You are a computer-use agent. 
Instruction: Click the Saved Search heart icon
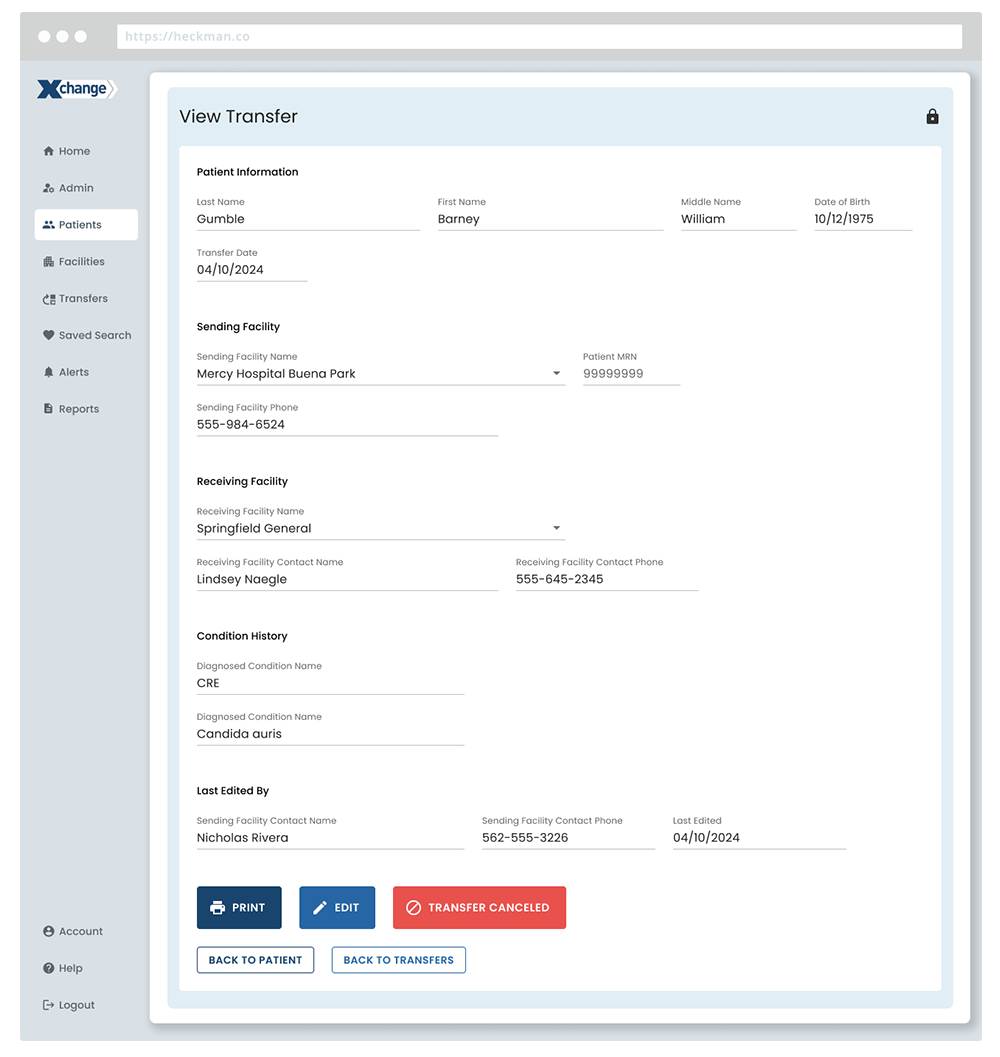coord(48,336)
